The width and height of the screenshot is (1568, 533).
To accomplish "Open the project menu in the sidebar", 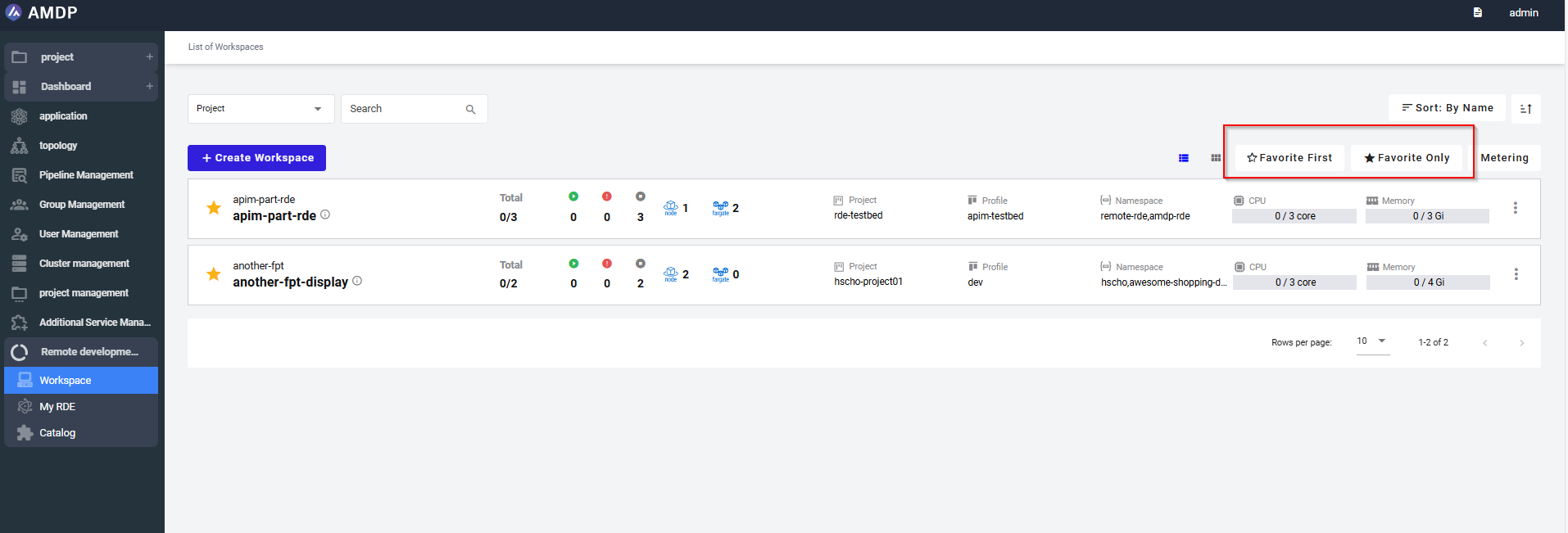I will (57, 57).
